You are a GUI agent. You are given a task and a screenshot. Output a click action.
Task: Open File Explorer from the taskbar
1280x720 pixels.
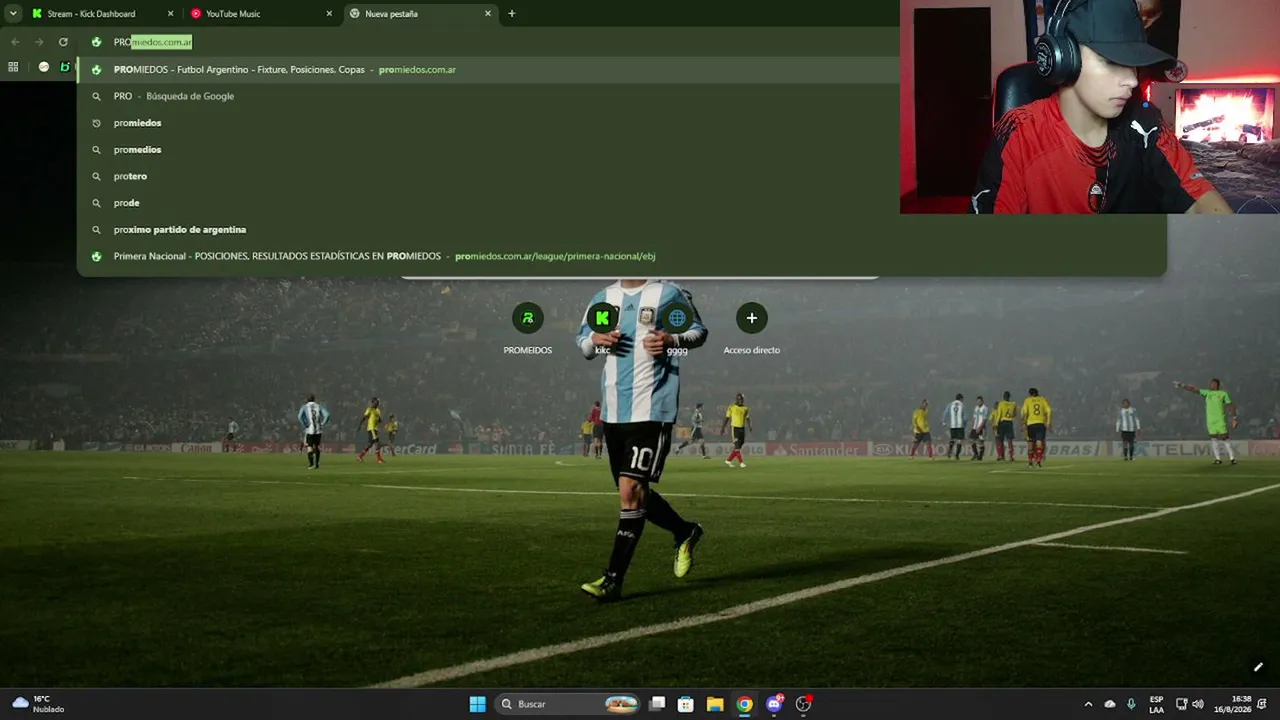(715, 704)
